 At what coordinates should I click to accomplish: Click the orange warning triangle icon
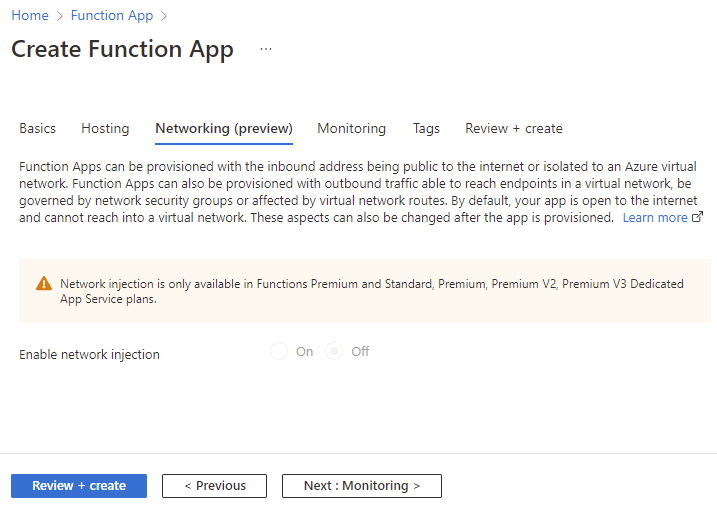44,283
